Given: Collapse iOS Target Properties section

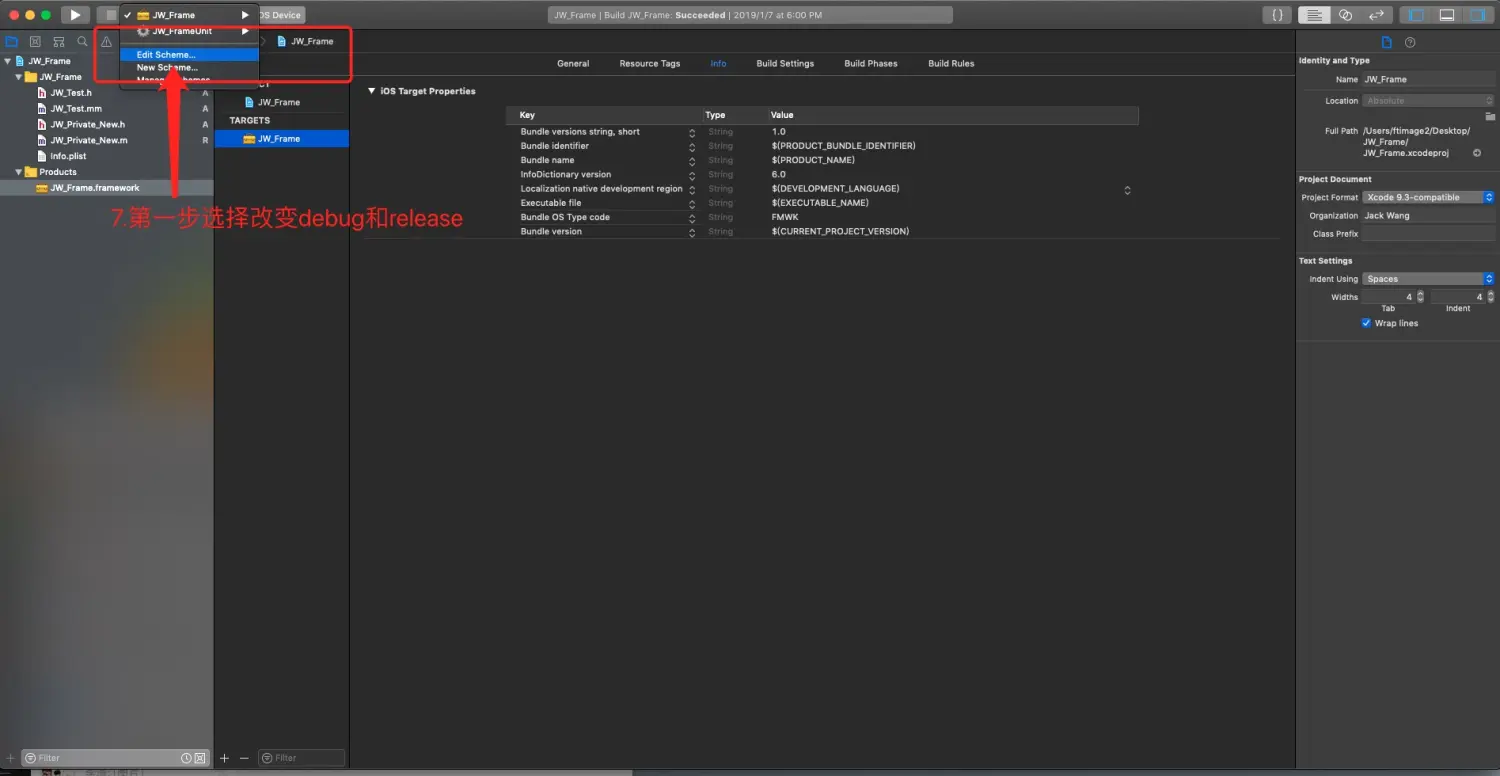Looking at the screenshot, I should [372, 91].
